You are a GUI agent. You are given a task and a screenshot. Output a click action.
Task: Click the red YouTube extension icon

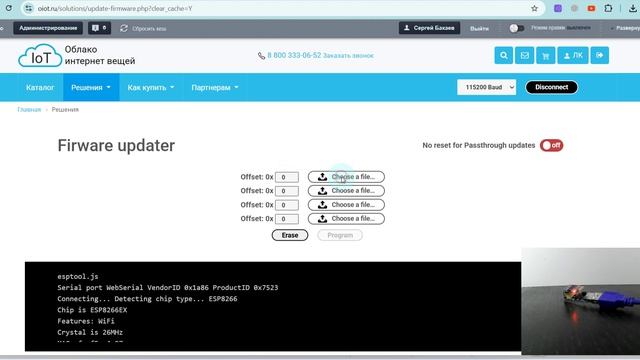point(591,8)
